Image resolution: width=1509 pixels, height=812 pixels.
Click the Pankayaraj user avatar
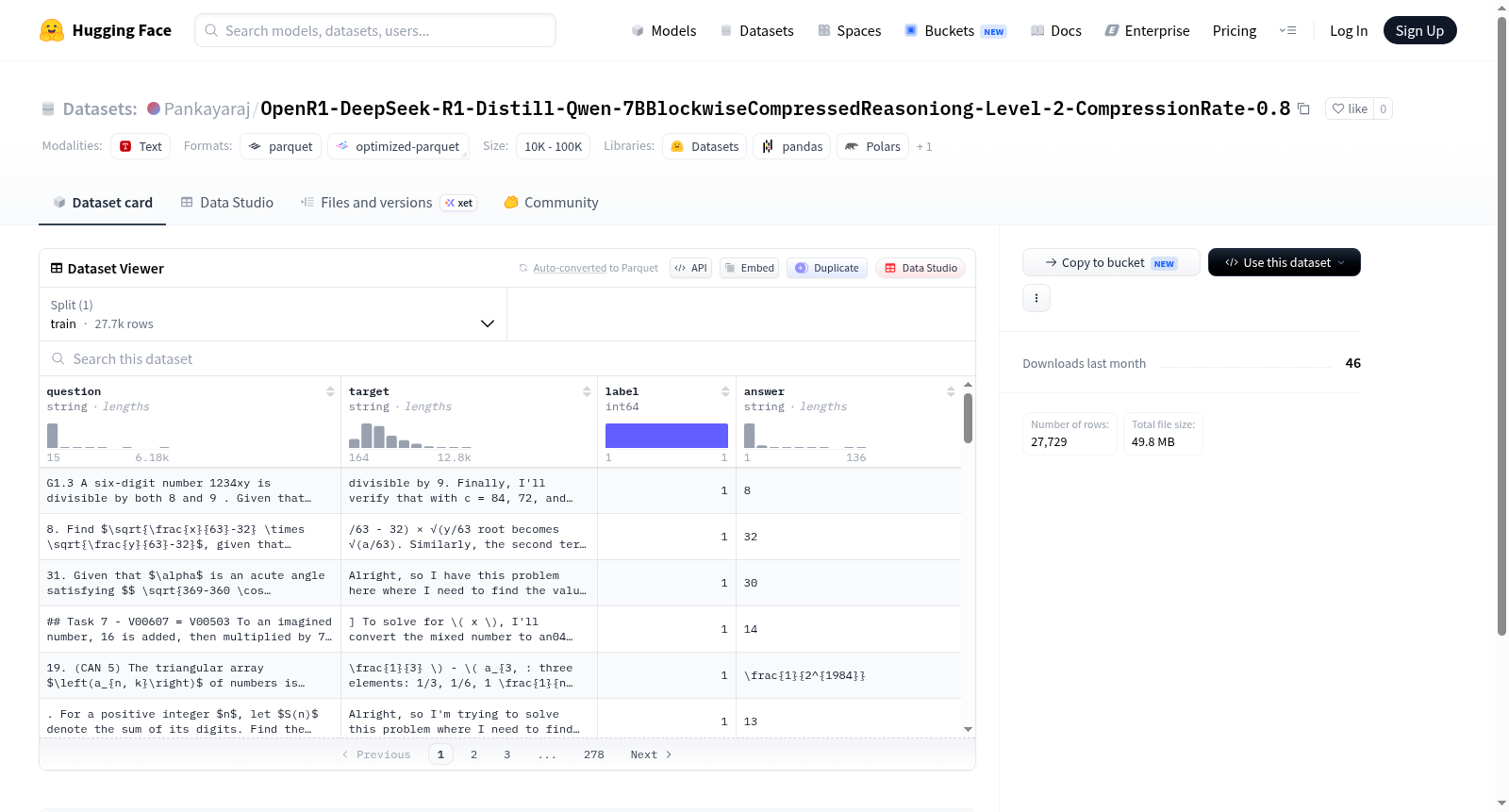154,108
